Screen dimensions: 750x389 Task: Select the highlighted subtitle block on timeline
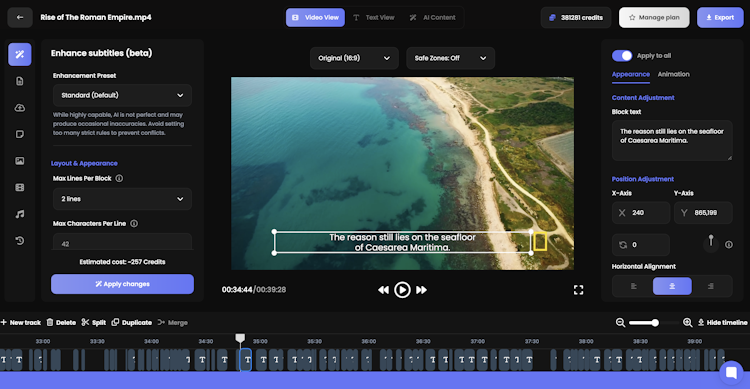245,359
